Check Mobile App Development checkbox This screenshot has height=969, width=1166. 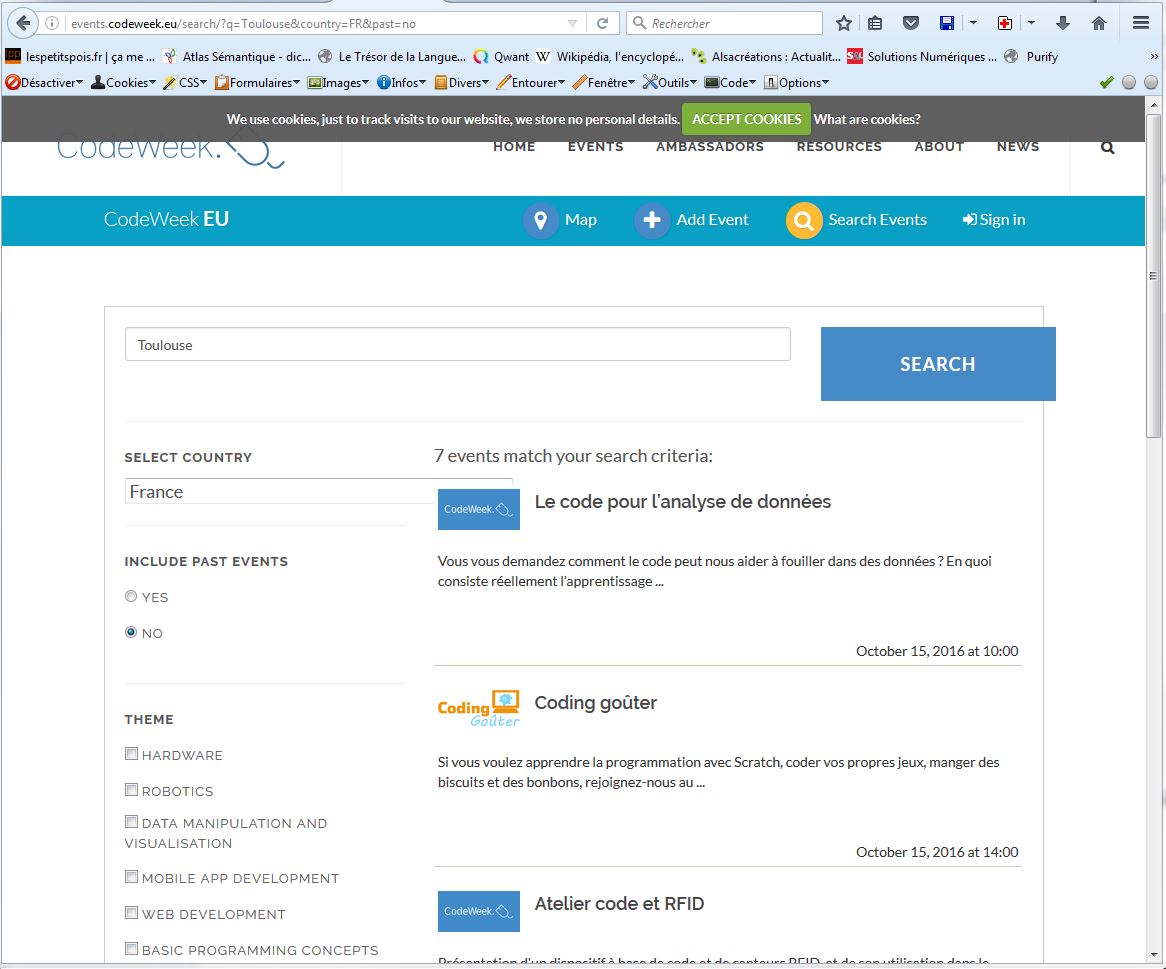point(132,876)
